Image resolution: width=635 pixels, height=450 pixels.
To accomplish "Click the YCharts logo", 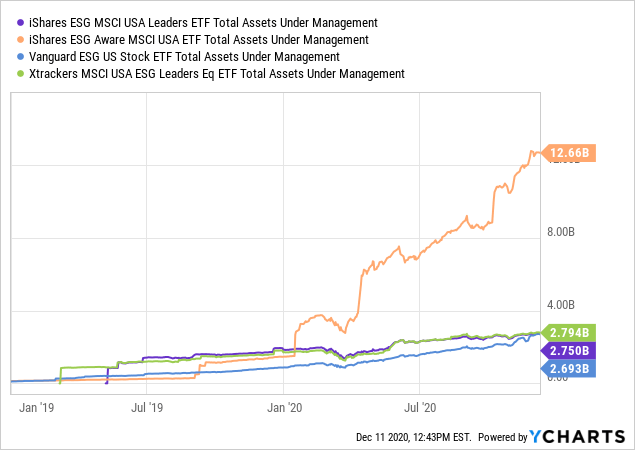I will [x=577, y=437].
